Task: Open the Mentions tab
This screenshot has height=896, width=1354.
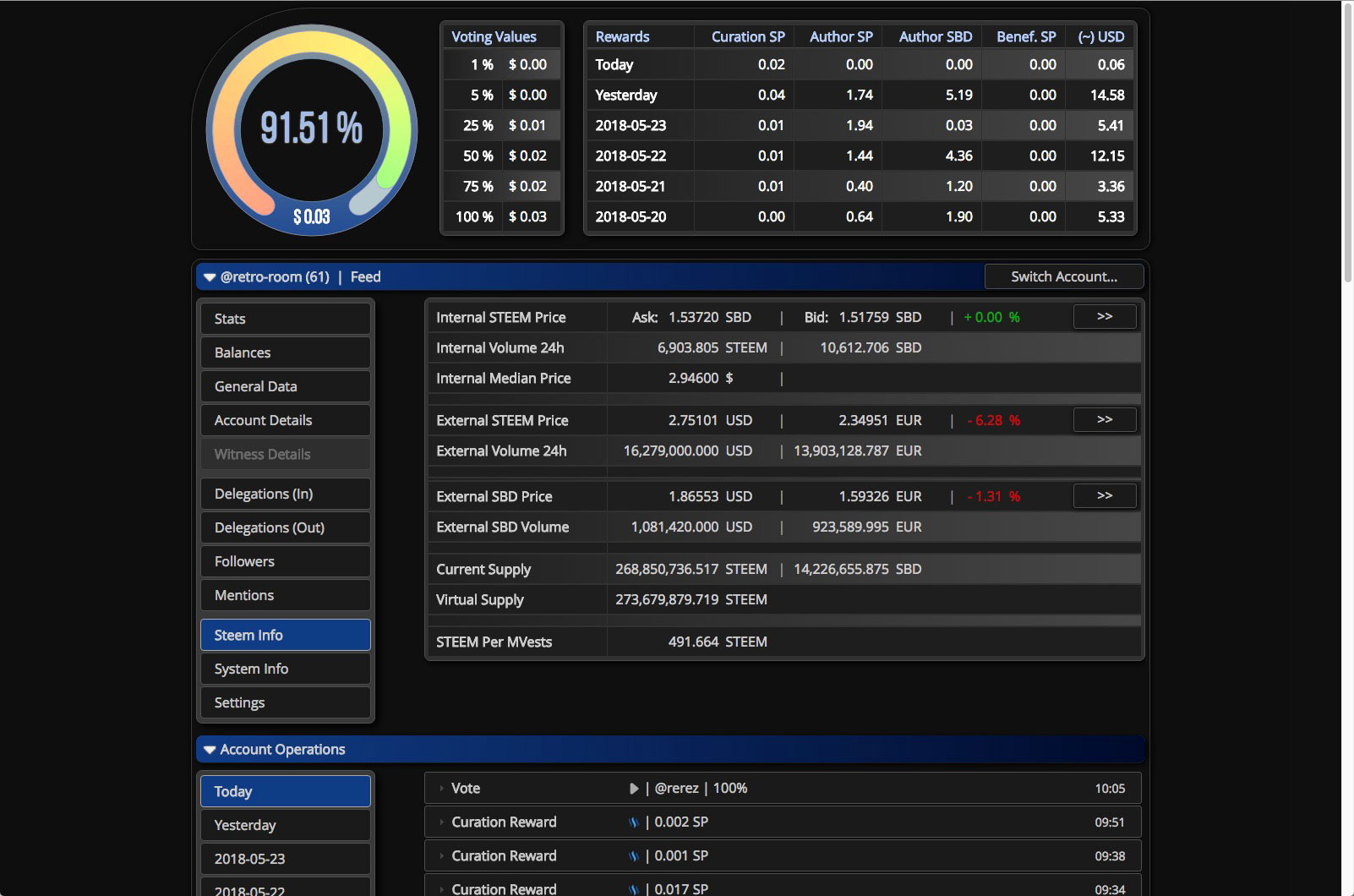Action: point(286,595)
